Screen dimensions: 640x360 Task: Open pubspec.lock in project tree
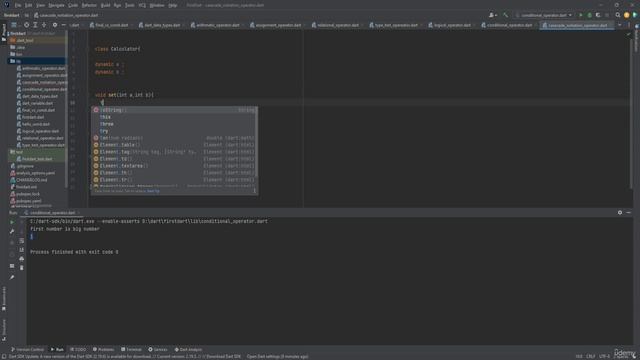click(28, 194)
